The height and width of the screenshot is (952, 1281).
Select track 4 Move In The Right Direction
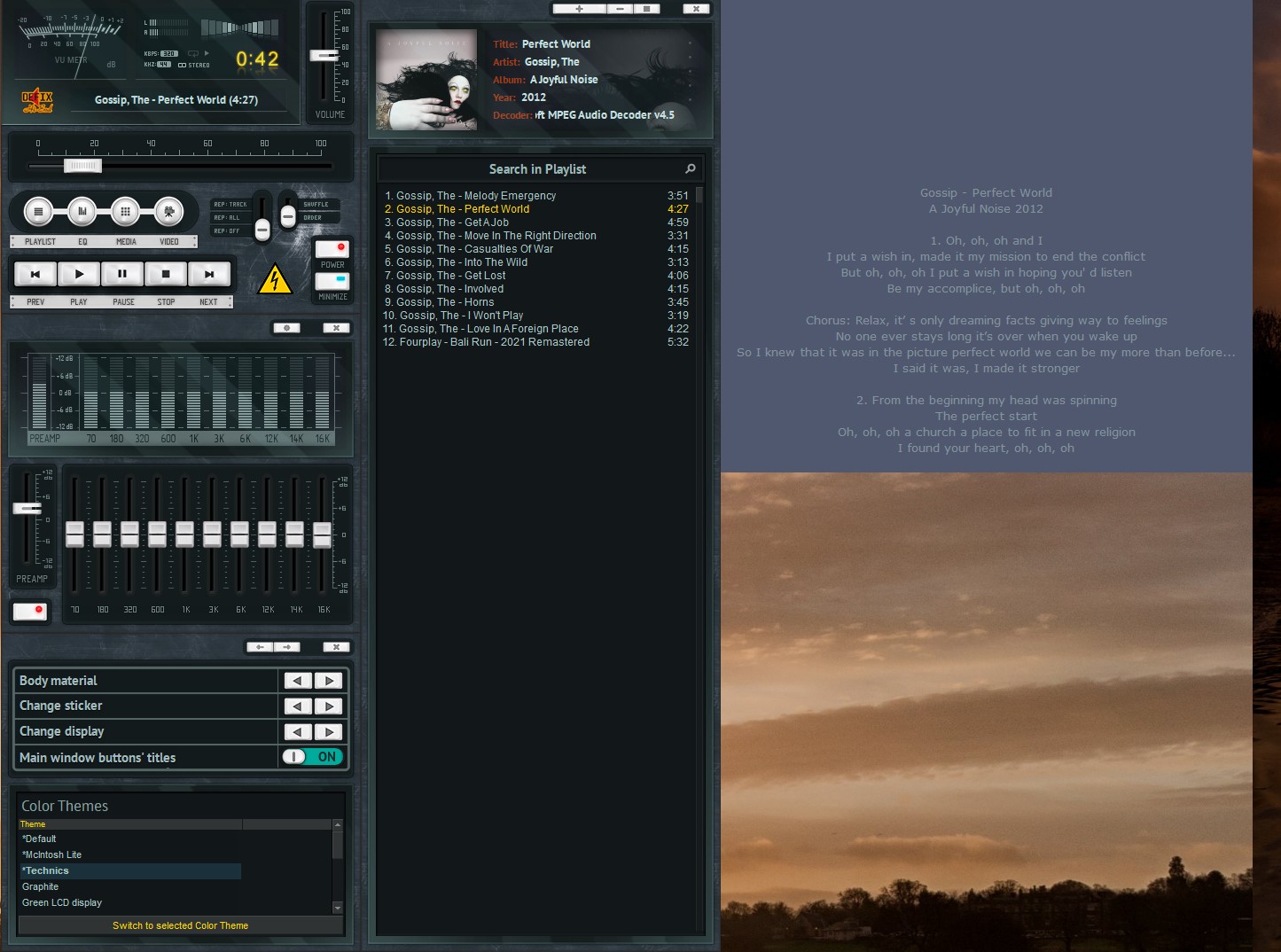click(536, 236)
